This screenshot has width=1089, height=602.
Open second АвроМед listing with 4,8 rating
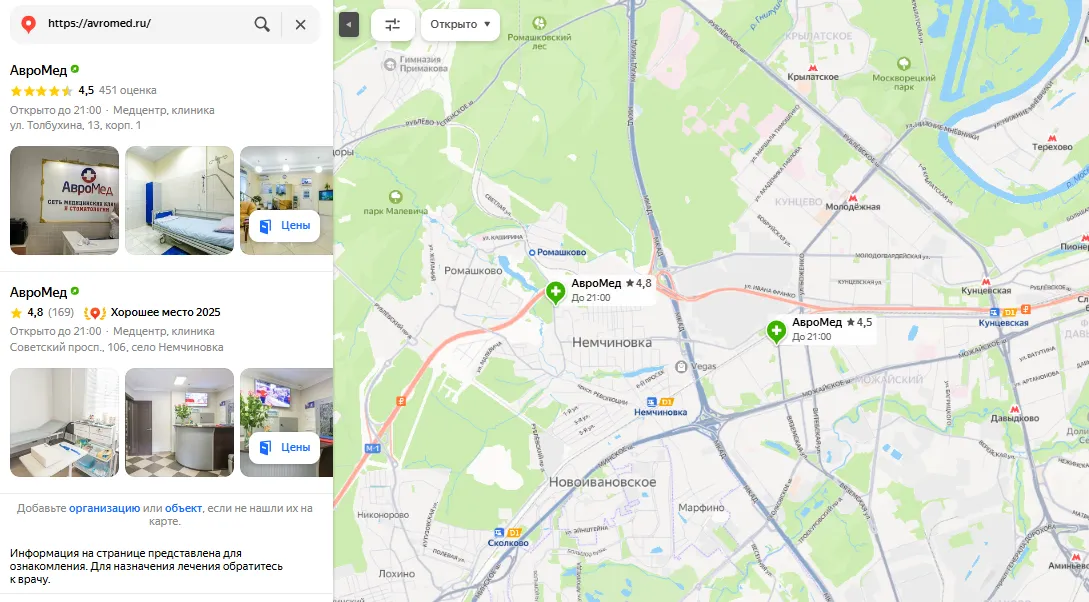[38, 292]
